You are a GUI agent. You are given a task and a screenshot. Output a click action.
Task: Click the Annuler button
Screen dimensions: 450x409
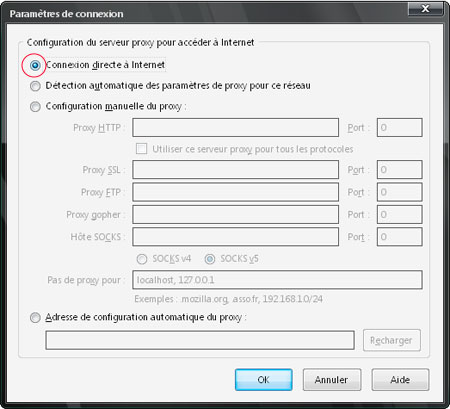[332, 380]
